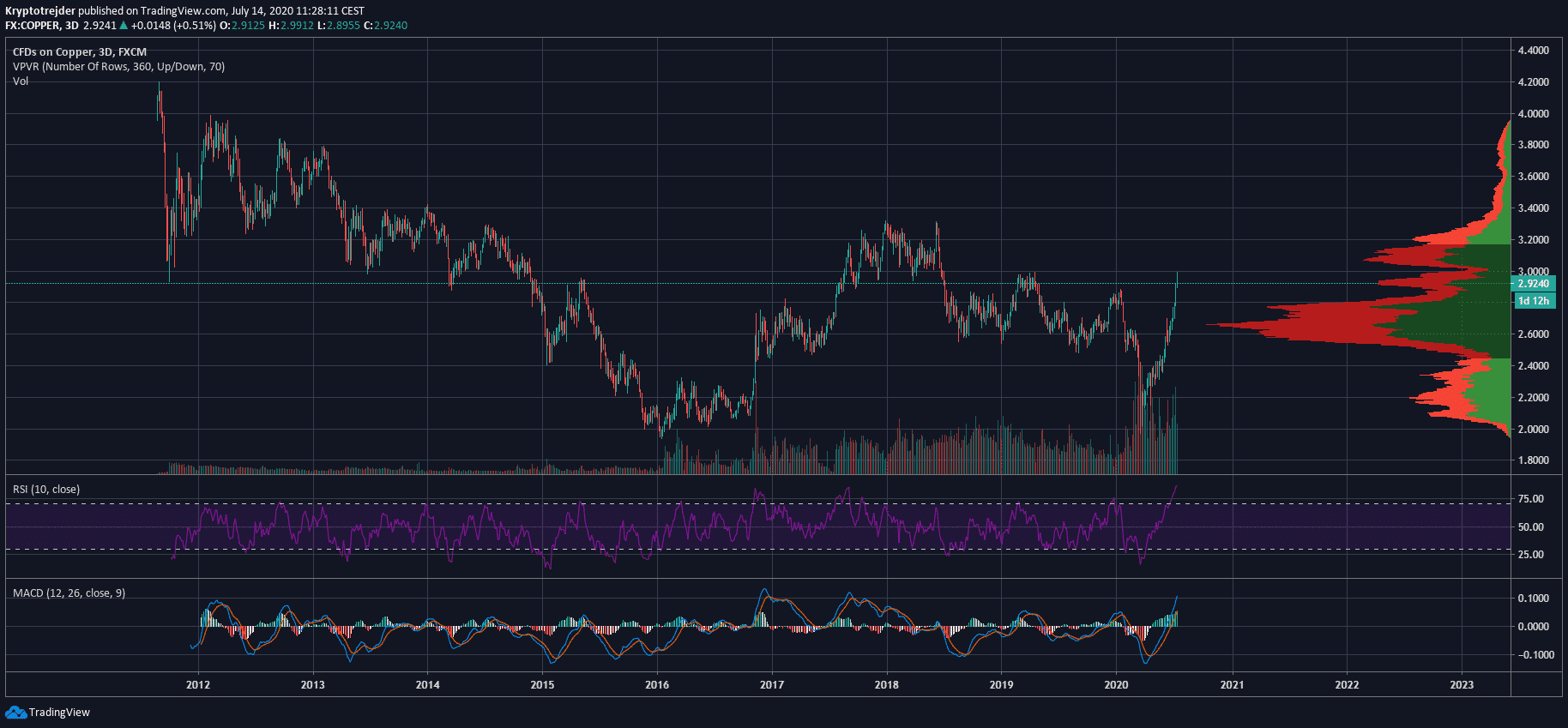Screen dimensions: 1568x728
Task: Click the 1d 12h countdown label
Action: (x=1533, y=301)
